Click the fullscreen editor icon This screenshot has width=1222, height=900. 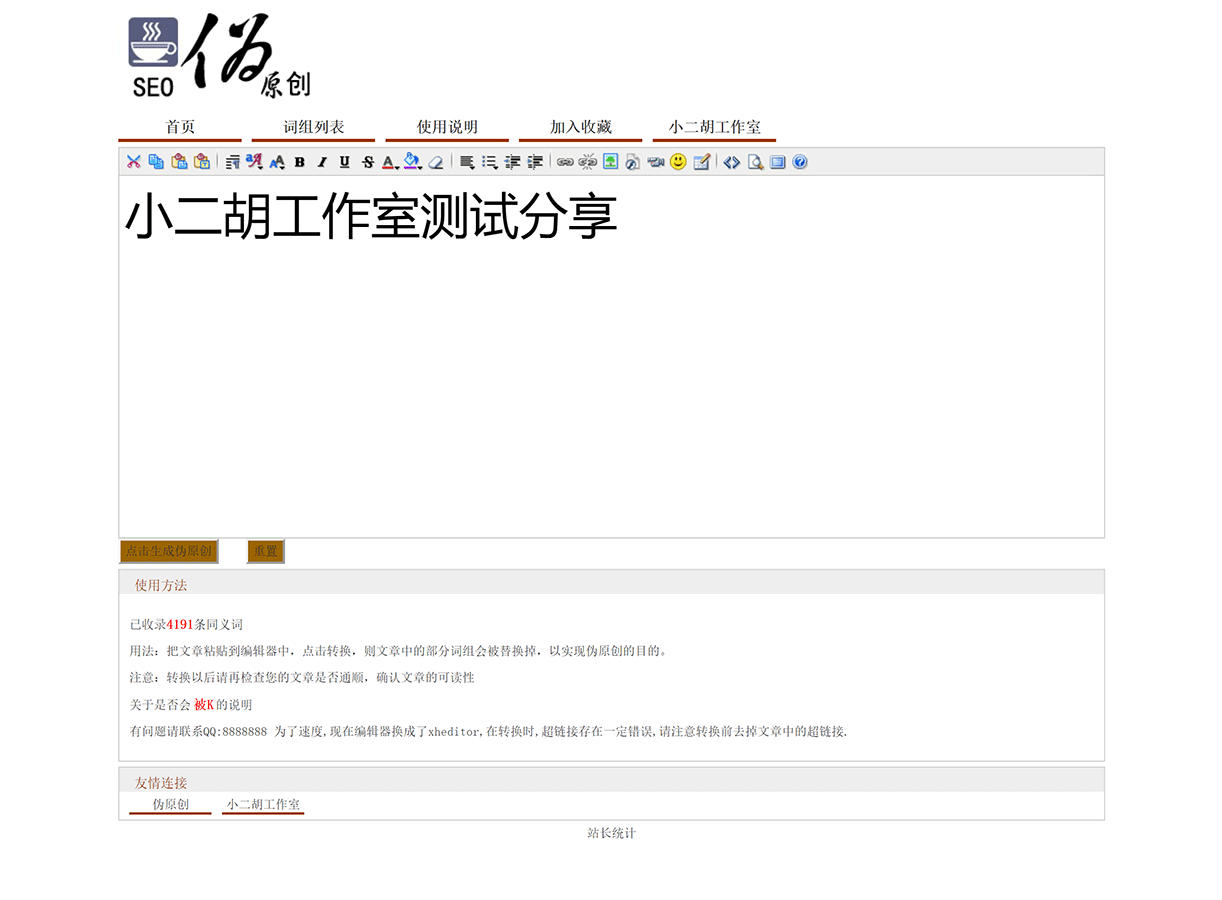(x=777, y=161)
